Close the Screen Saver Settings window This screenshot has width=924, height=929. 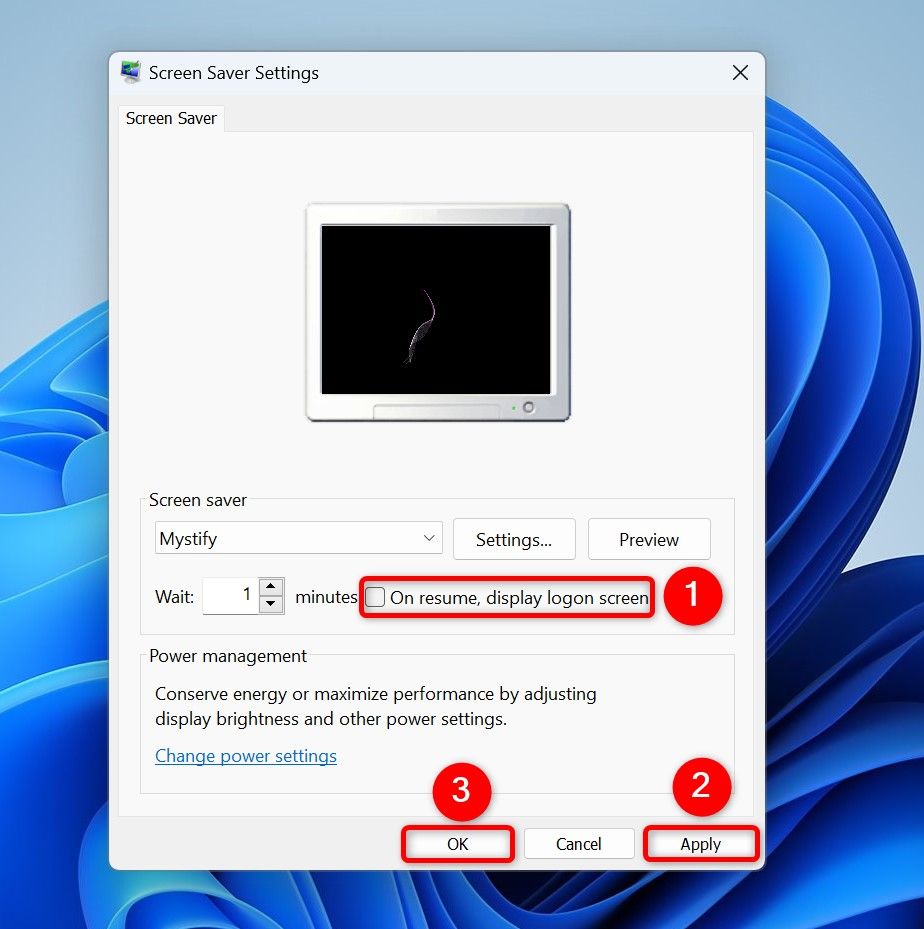740,72
